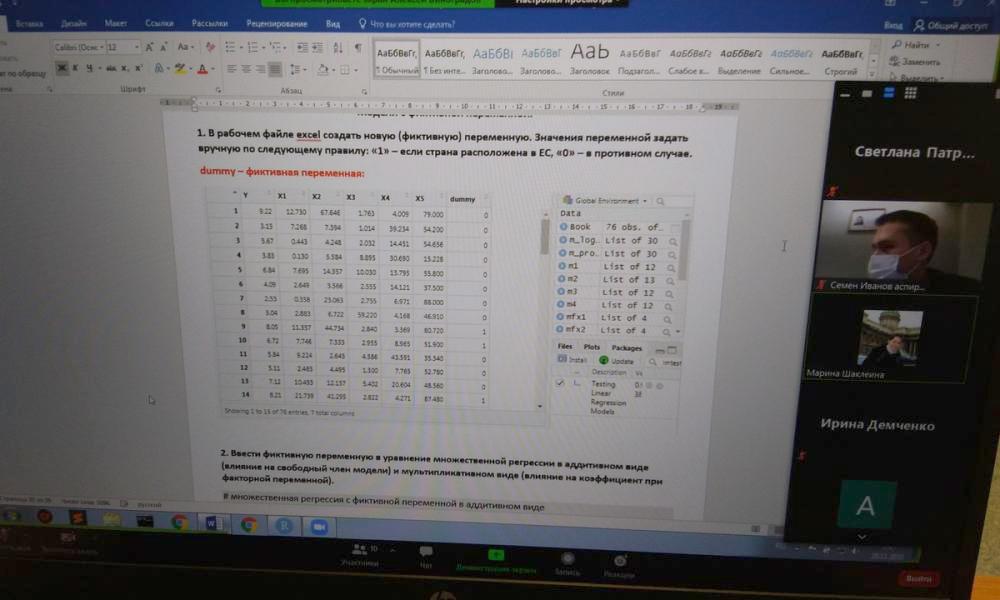
Task: Apply the Строгий style
Action: click(x=841, y=62)
